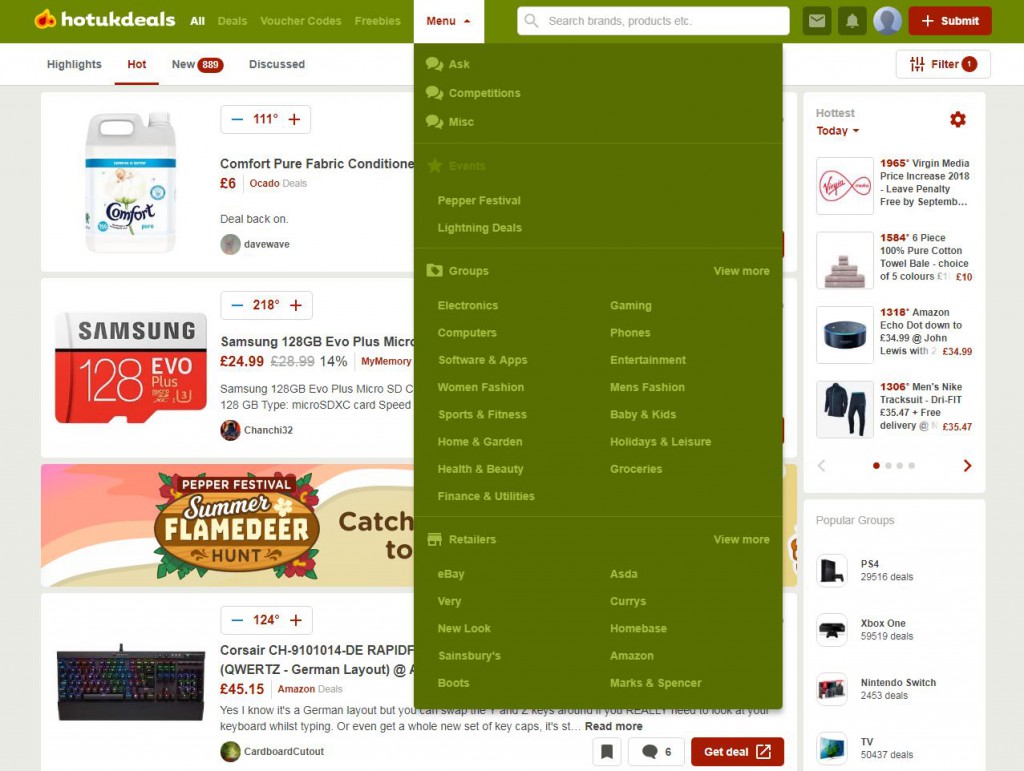Click the Ask speech bubble icon
Viewport: 1024px width, 771px height.
pyautogui.click(x=434, y=64)
